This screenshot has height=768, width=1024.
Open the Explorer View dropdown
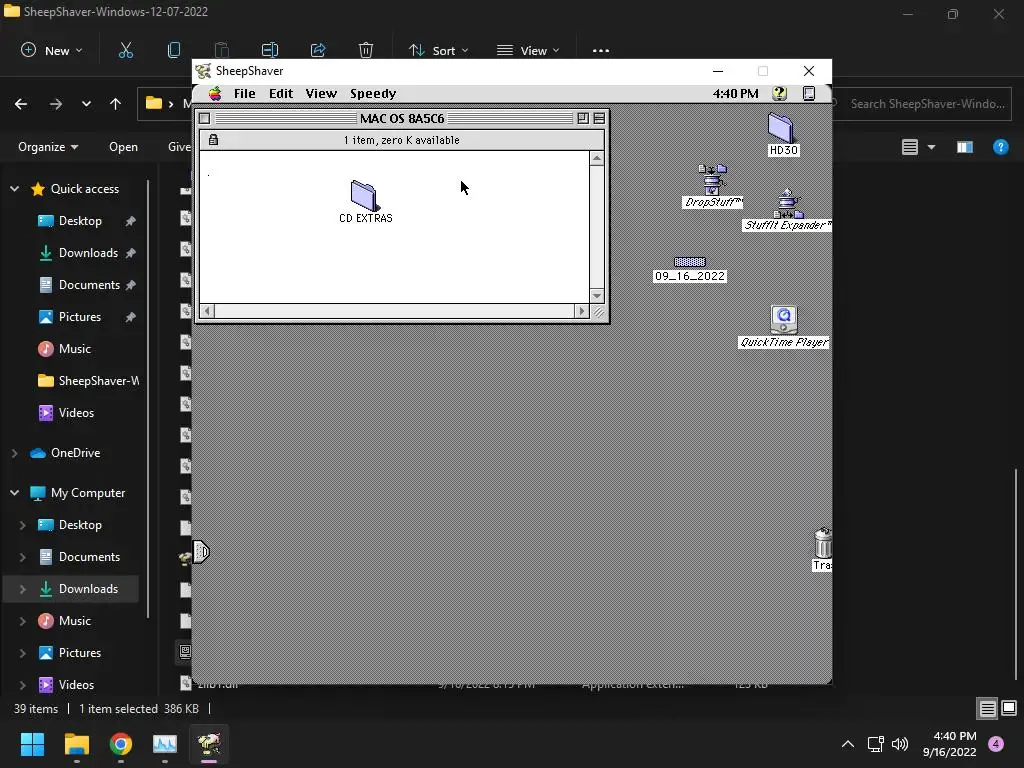528,50
